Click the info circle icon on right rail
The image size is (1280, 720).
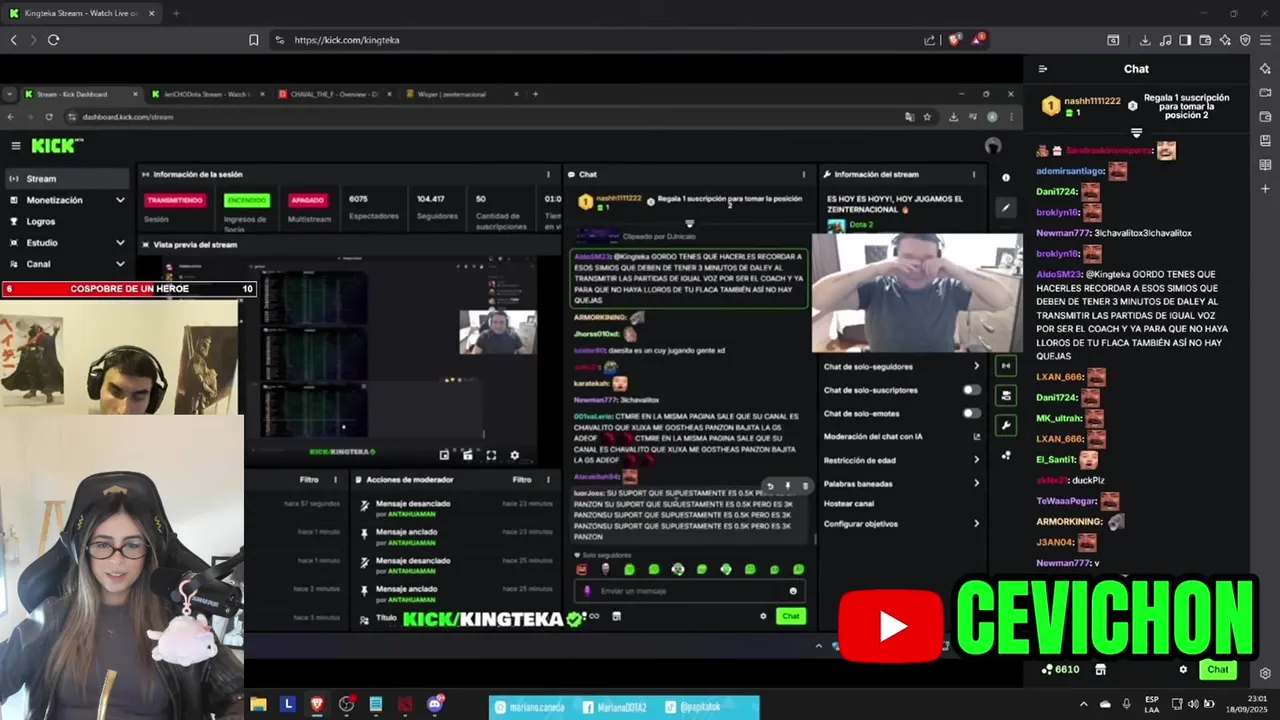pos(1006,177)
